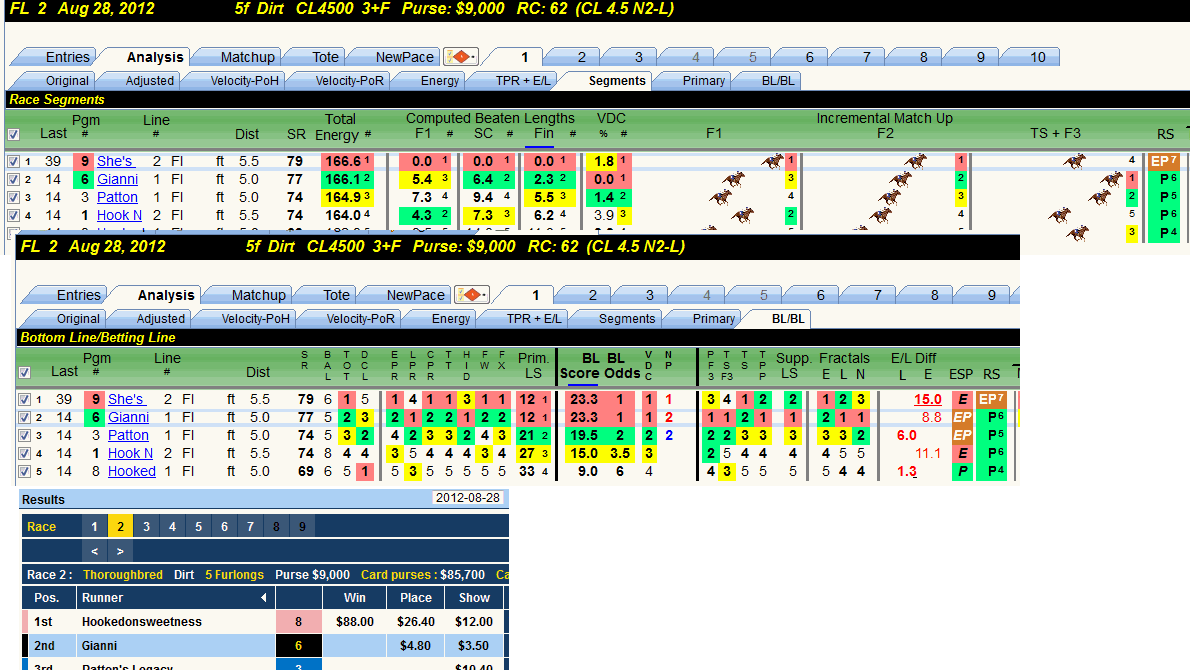This screenshot has width=1190, height=670.
Task: Uncheck the Gianni row checkbox in Bottom Line panel
Action: point(24,418)
